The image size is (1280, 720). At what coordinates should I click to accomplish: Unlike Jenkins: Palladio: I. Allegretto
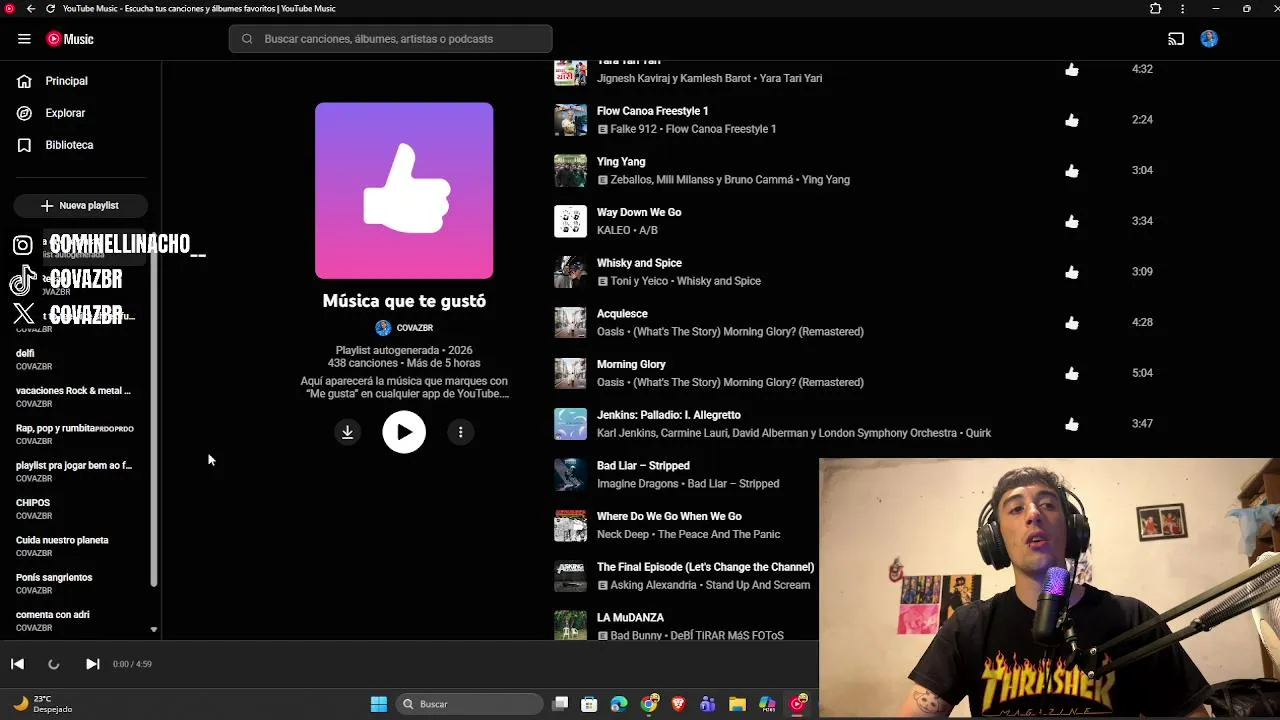pos(1072,424)
